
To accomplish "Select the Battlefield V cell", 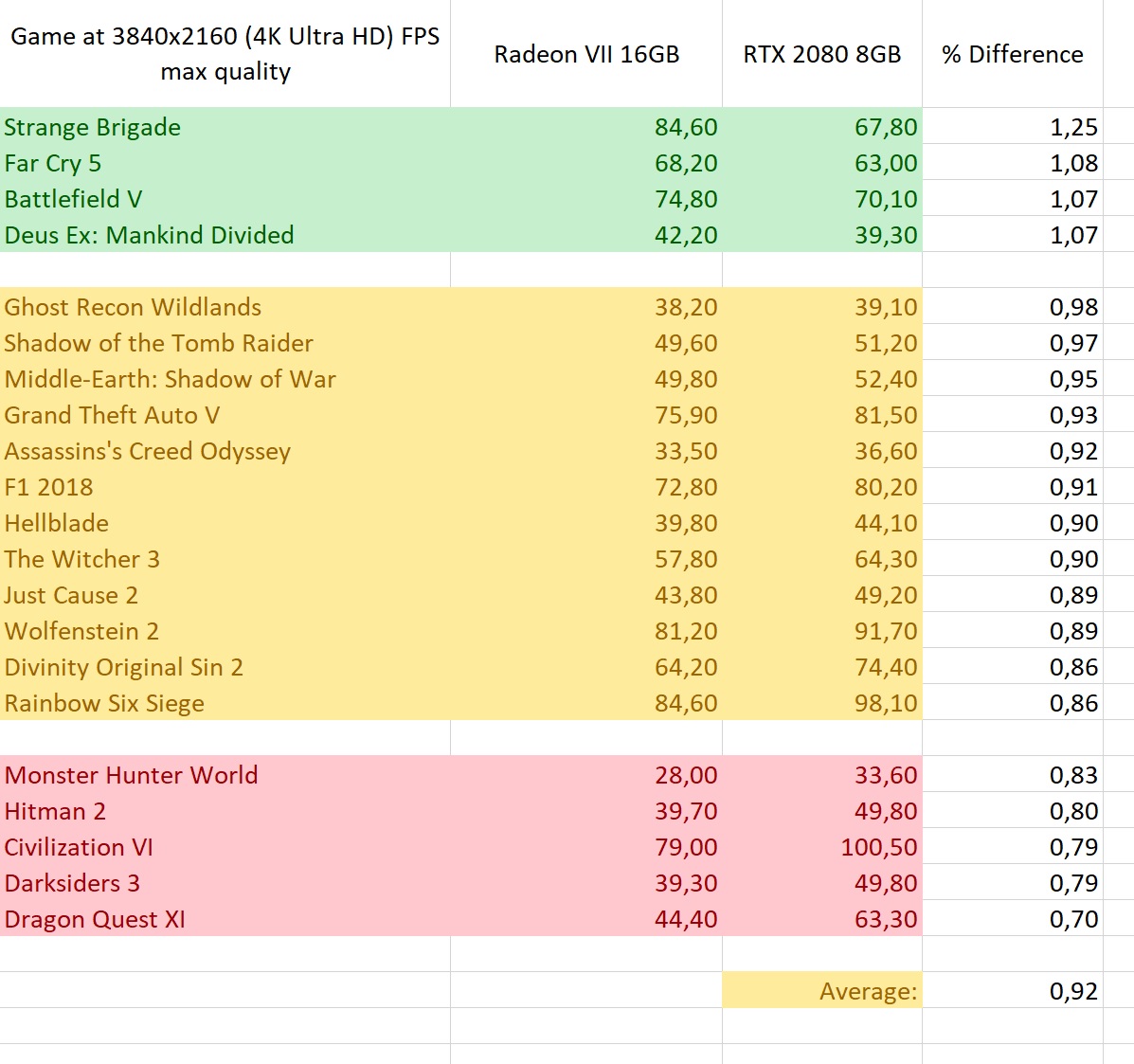I will click(x=225, y=198).
